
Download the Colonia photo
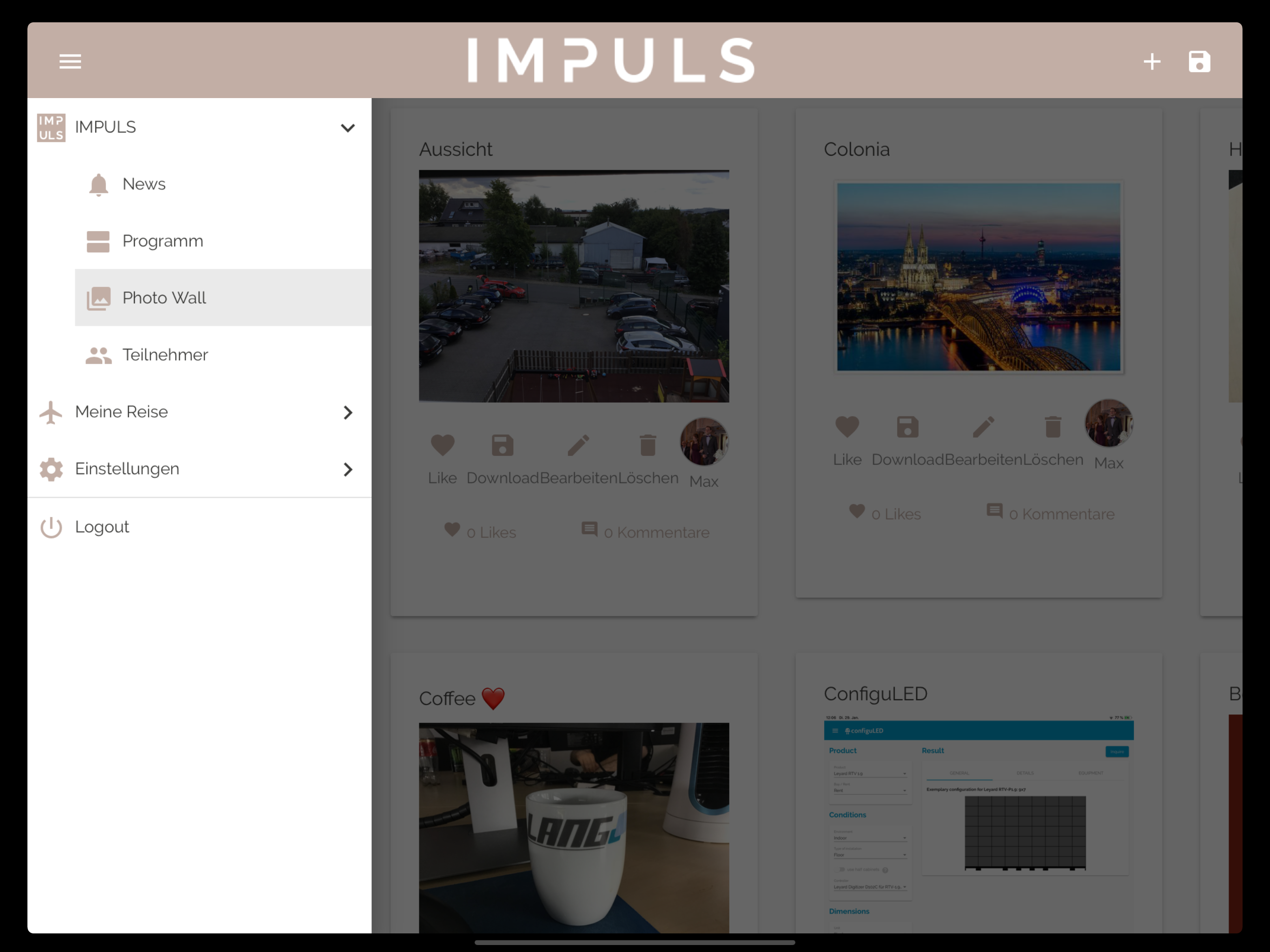click(908, 427)
